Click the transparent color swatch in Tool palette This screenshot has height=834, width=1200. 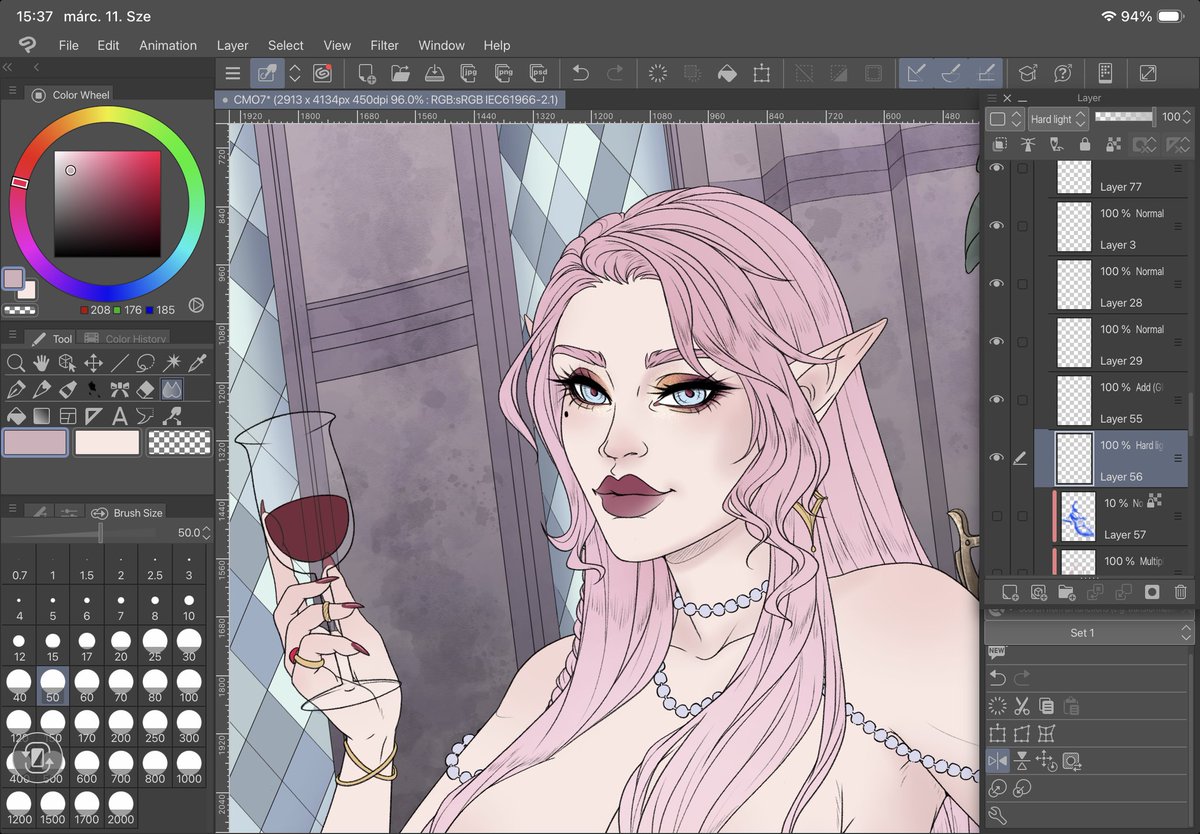(x=180, y=442)
